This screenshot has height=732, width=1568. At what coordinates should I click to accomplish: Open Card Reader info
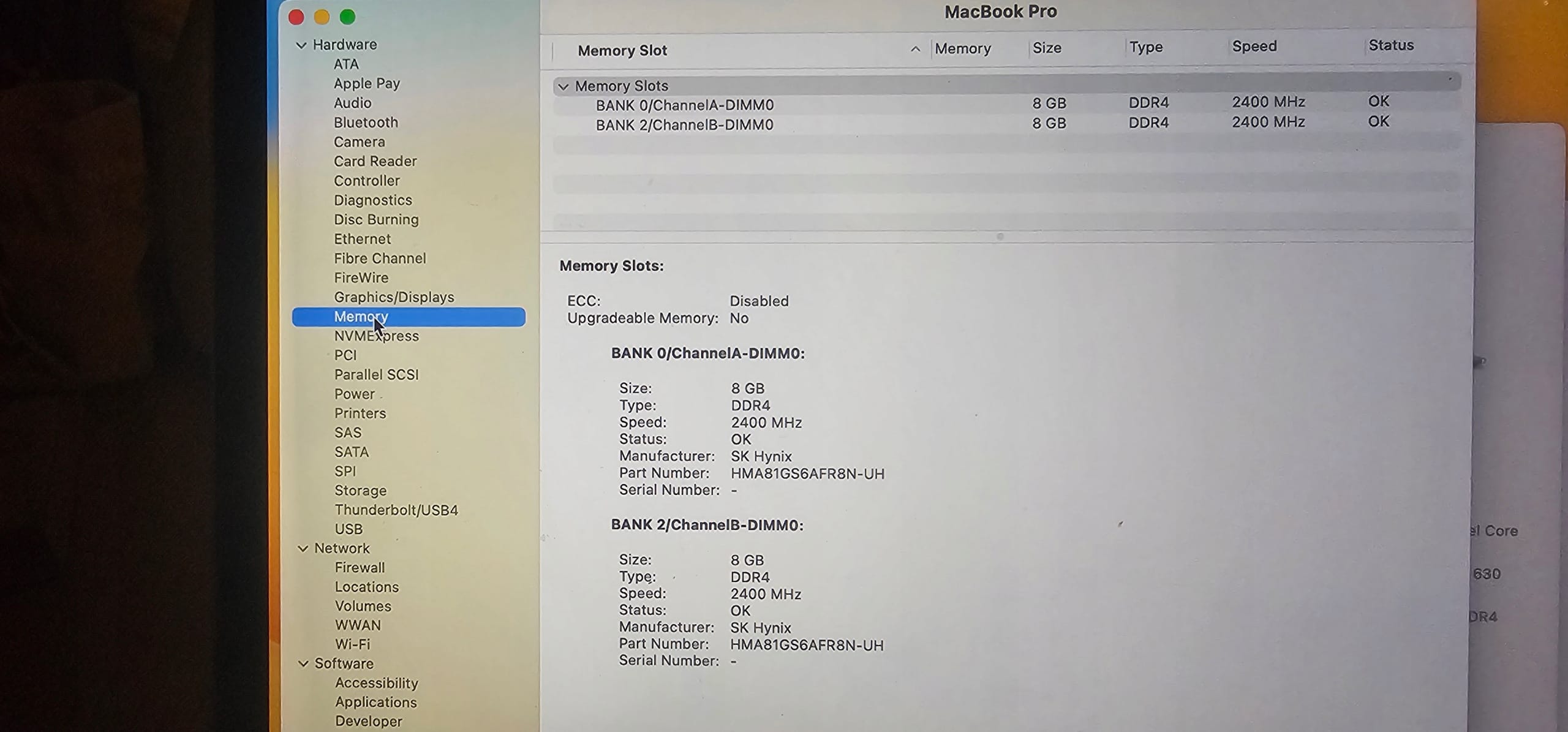pyautogui.click(x=375, y=162)
